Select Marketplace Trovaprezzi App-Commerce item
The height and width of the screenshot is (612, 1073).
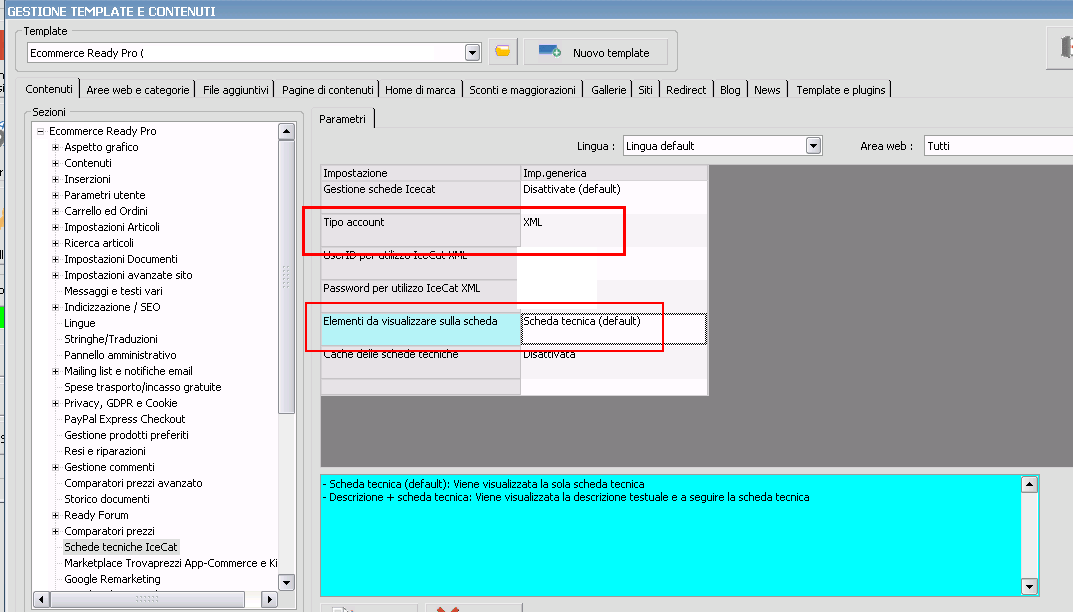170,563
